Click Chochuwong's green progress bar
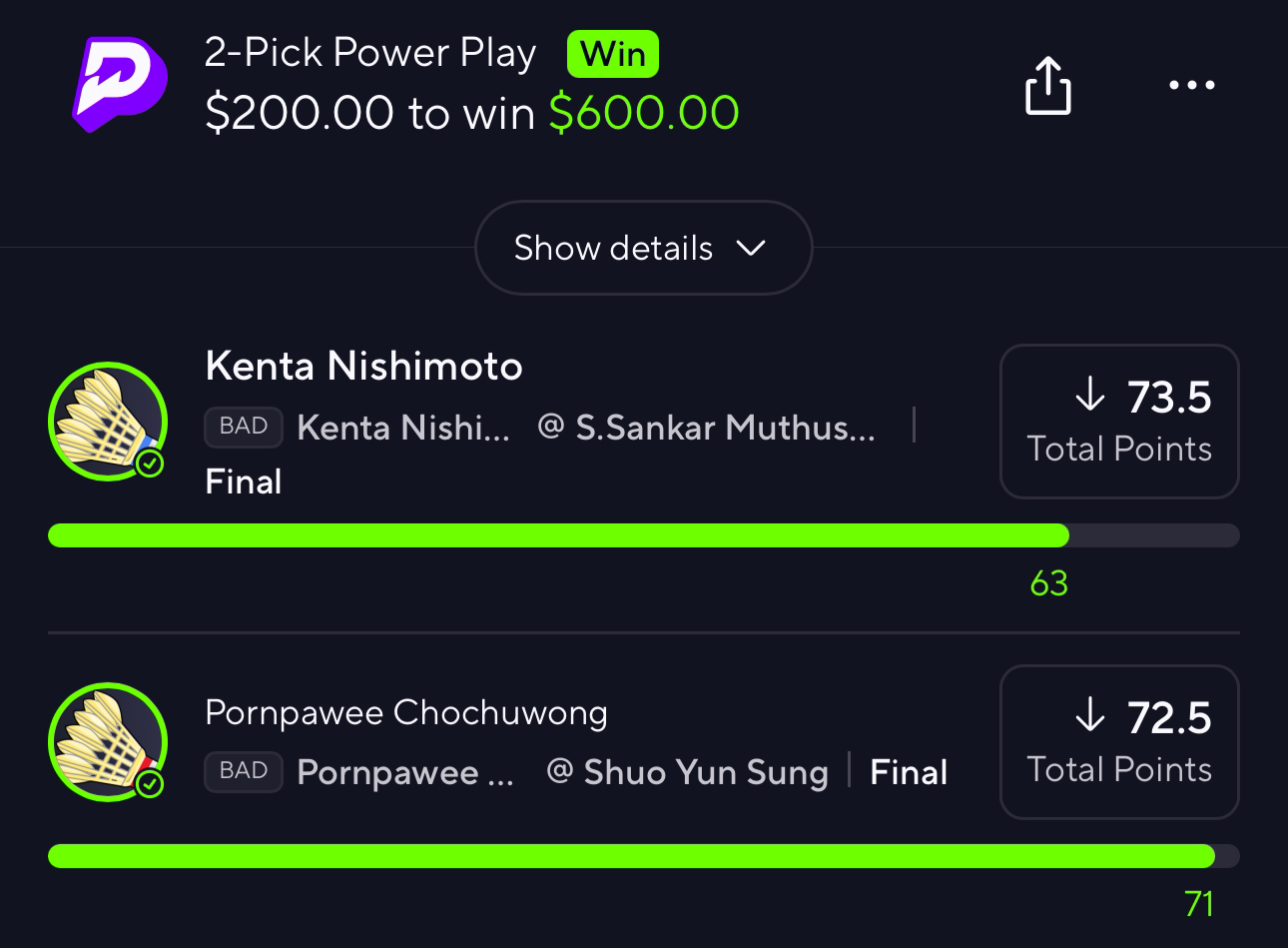 pyautogui.click(x=631, y=856)
